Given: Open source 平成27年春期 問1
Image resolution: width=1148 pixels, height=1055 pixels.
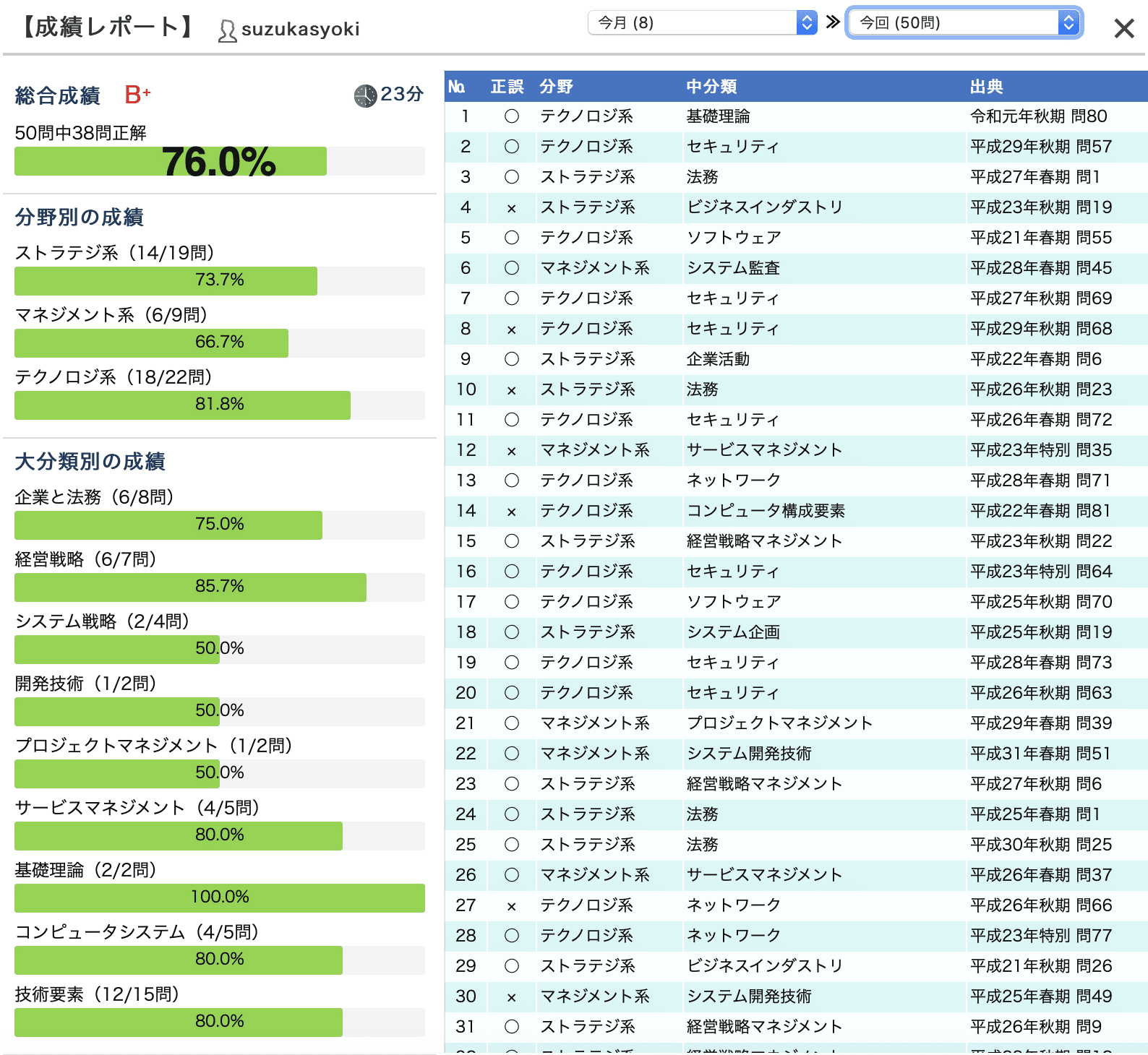Looking at the screenshot, I should tap(1035, 177).
